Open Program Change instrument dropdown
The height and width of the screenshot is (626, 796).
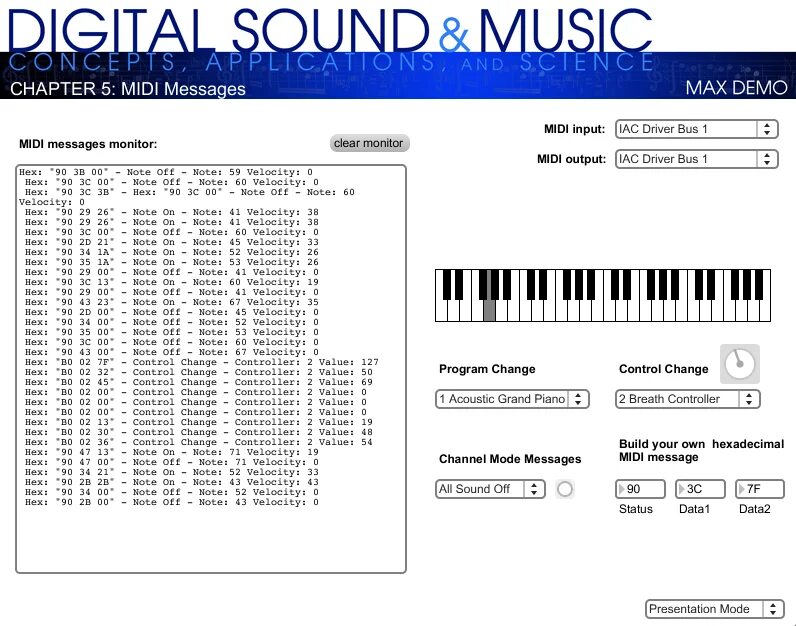point(512,399)
